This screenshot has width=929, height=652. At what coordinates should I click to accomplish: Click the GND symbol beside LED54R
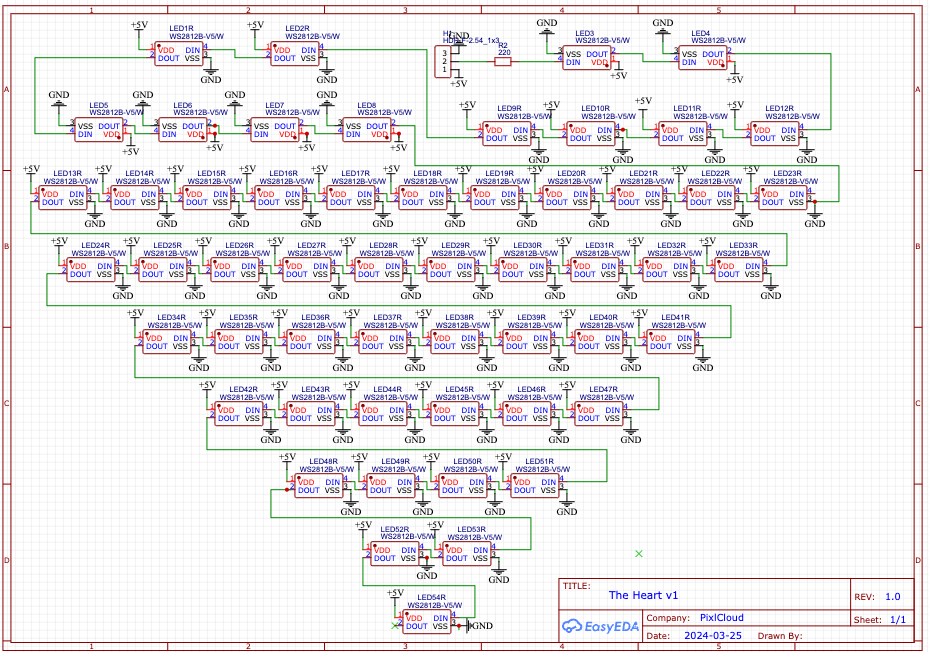[x=479, y=625]
